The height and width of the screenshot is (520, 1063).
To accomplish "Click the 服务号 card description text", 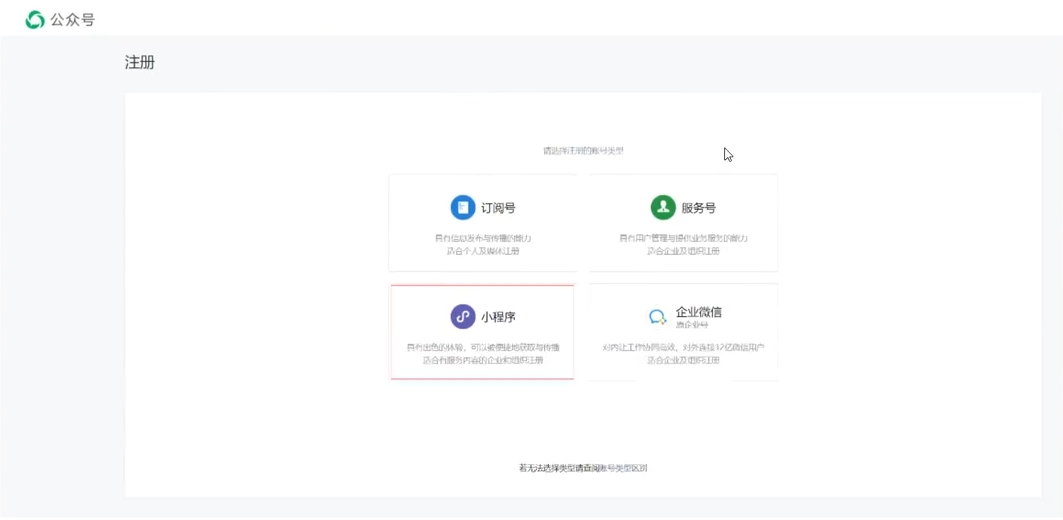I will pos(683,245).
